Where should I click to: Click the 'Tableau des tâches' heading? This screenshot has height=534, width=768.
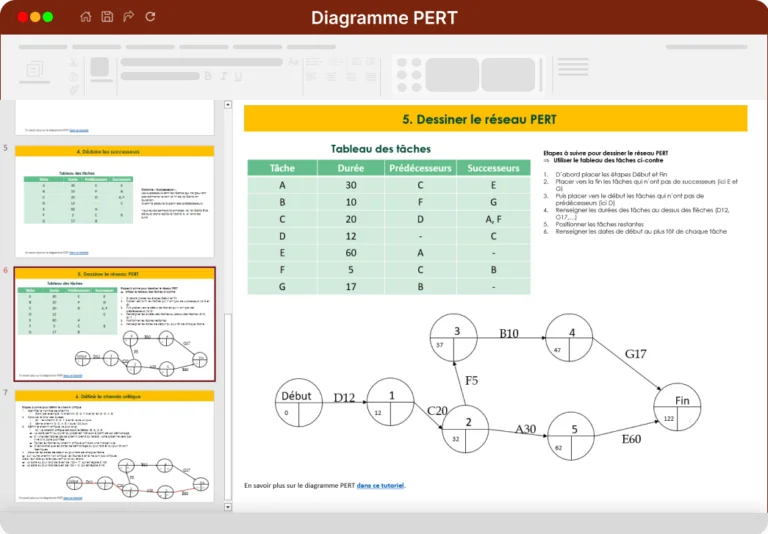coord(381,149)
